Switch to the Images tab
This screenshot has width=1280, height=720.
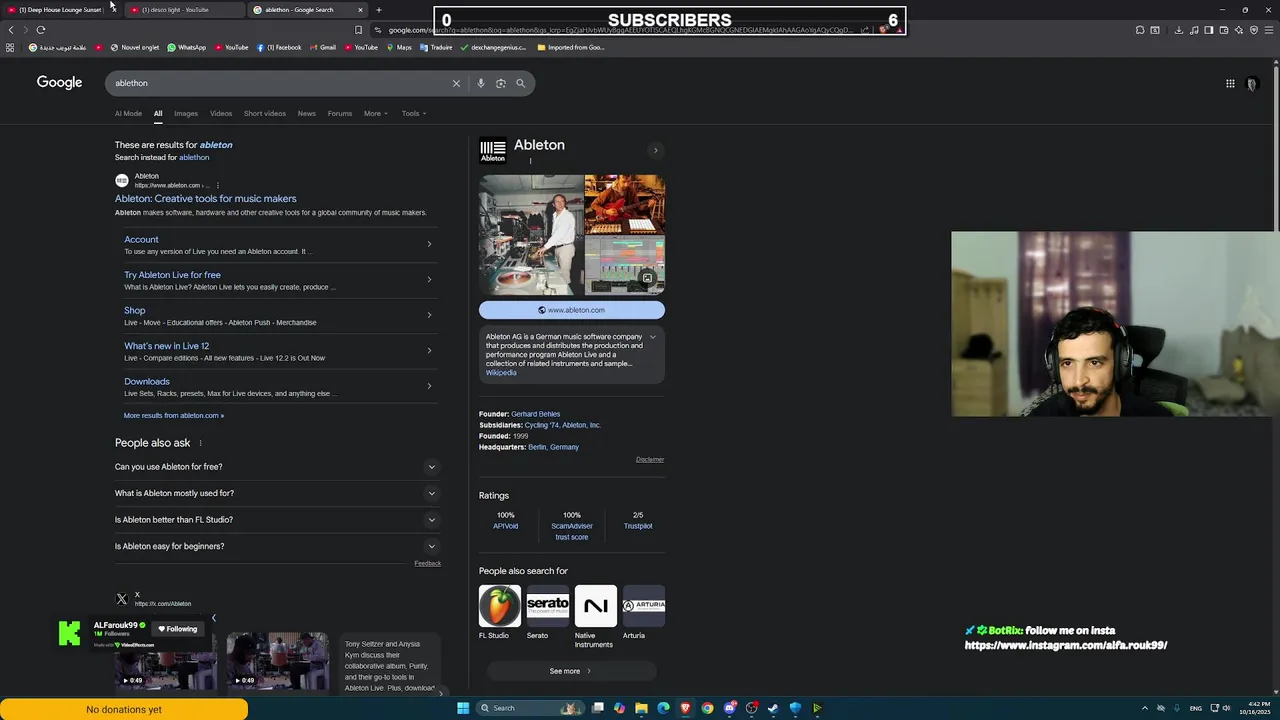click(x=186, y=113)
